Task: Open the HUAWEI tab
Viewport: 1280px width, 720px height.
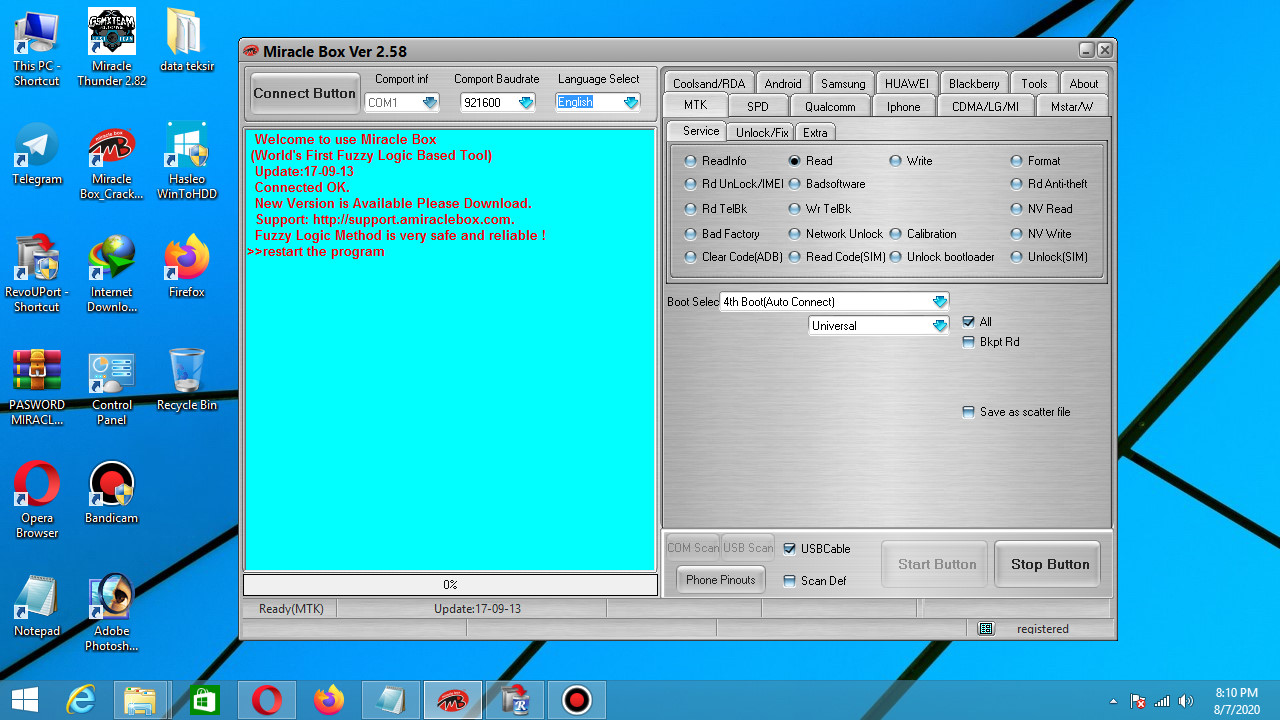Action: tap(907, 83)
